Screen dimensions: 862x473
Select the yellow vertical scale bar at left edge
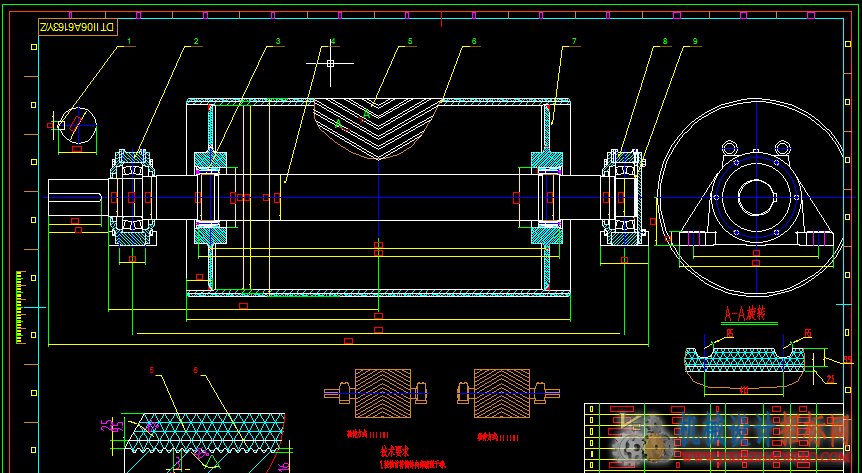[x=19, y=307]
